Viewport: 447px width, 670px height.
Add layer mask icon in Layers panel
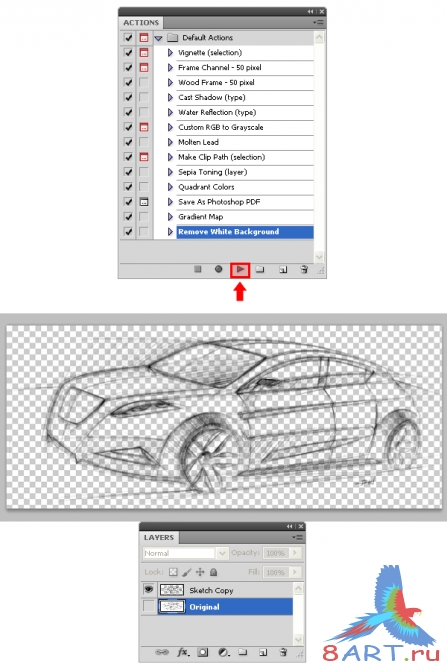click(203, 652)
